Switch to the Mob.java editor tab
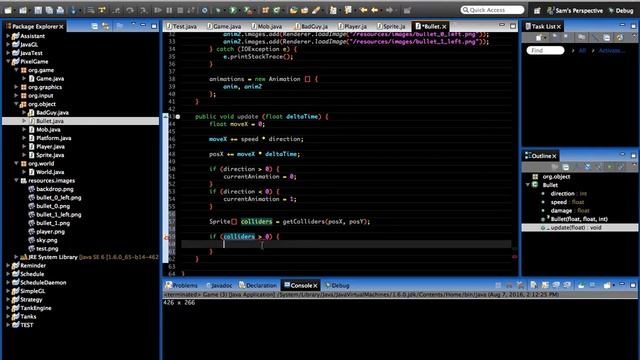The width and height of the screenshot is (640, 360). (x=267, y=27)
